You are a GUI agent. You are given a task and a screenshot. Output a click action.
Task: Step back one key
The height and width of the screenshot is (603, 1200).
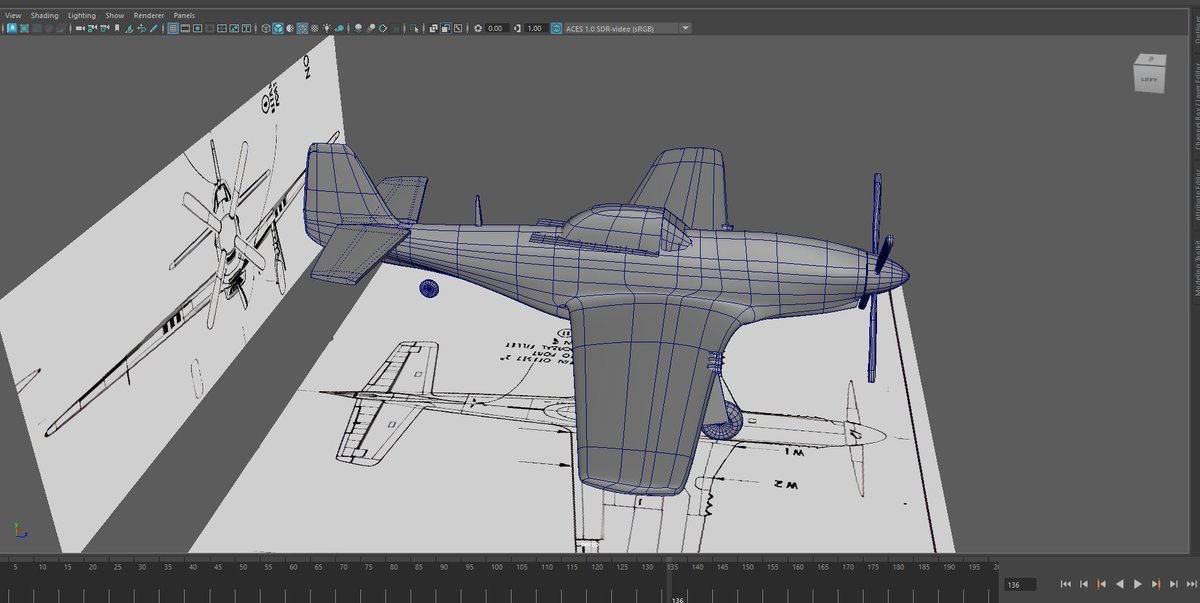(1101, 584)
